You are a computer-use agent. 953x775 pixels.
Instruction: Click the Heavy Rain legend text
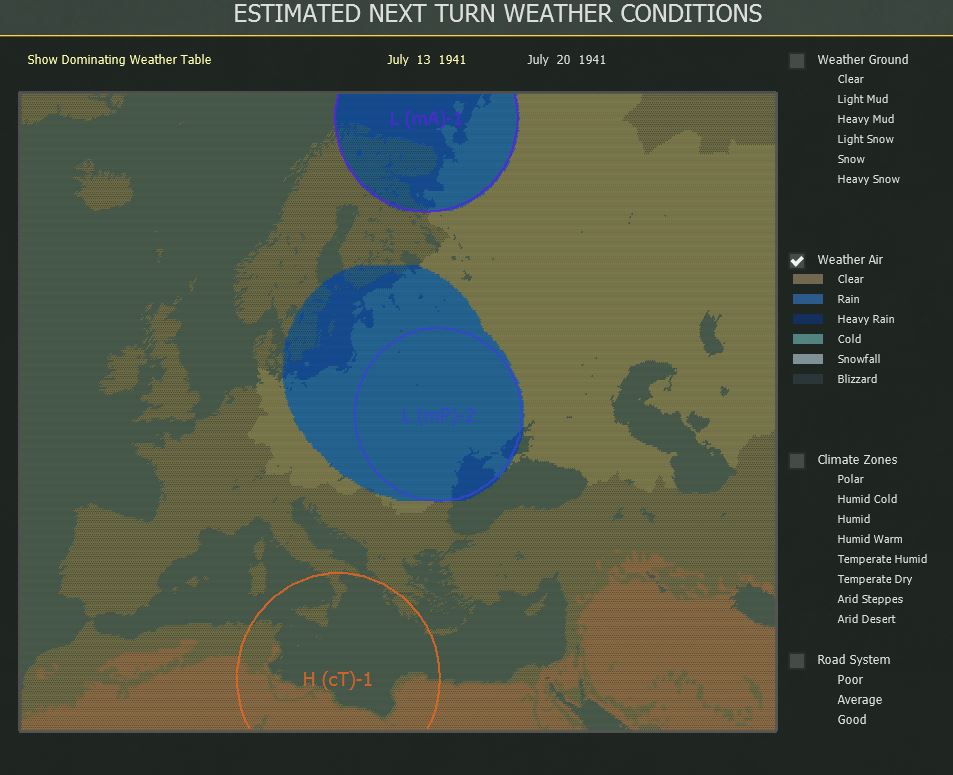[x=865, y=319]
